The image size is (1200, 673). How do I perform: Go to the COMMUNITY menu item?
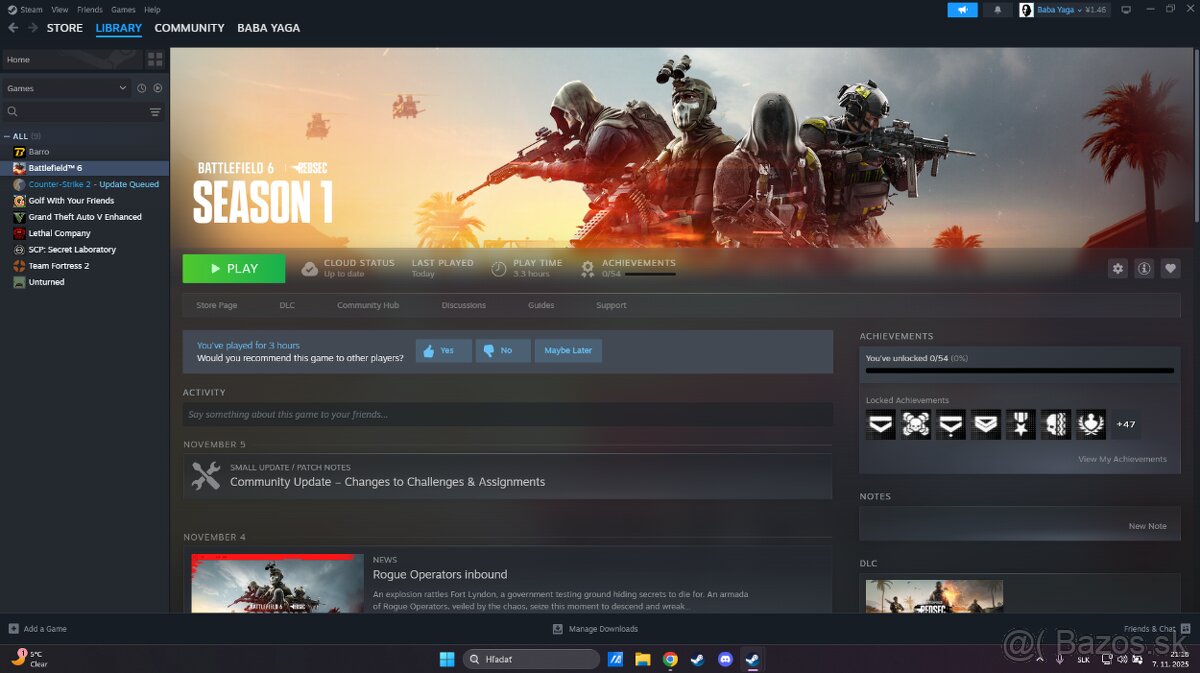(189, 28)
